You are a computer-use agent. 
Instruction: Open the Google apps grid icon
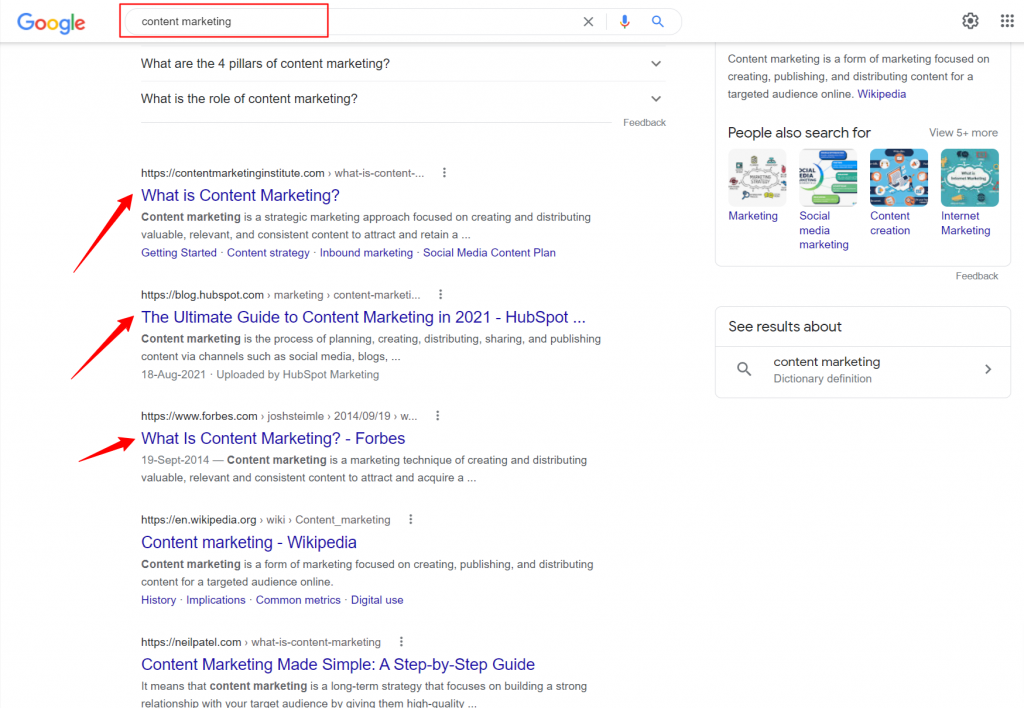point(1007,21)
